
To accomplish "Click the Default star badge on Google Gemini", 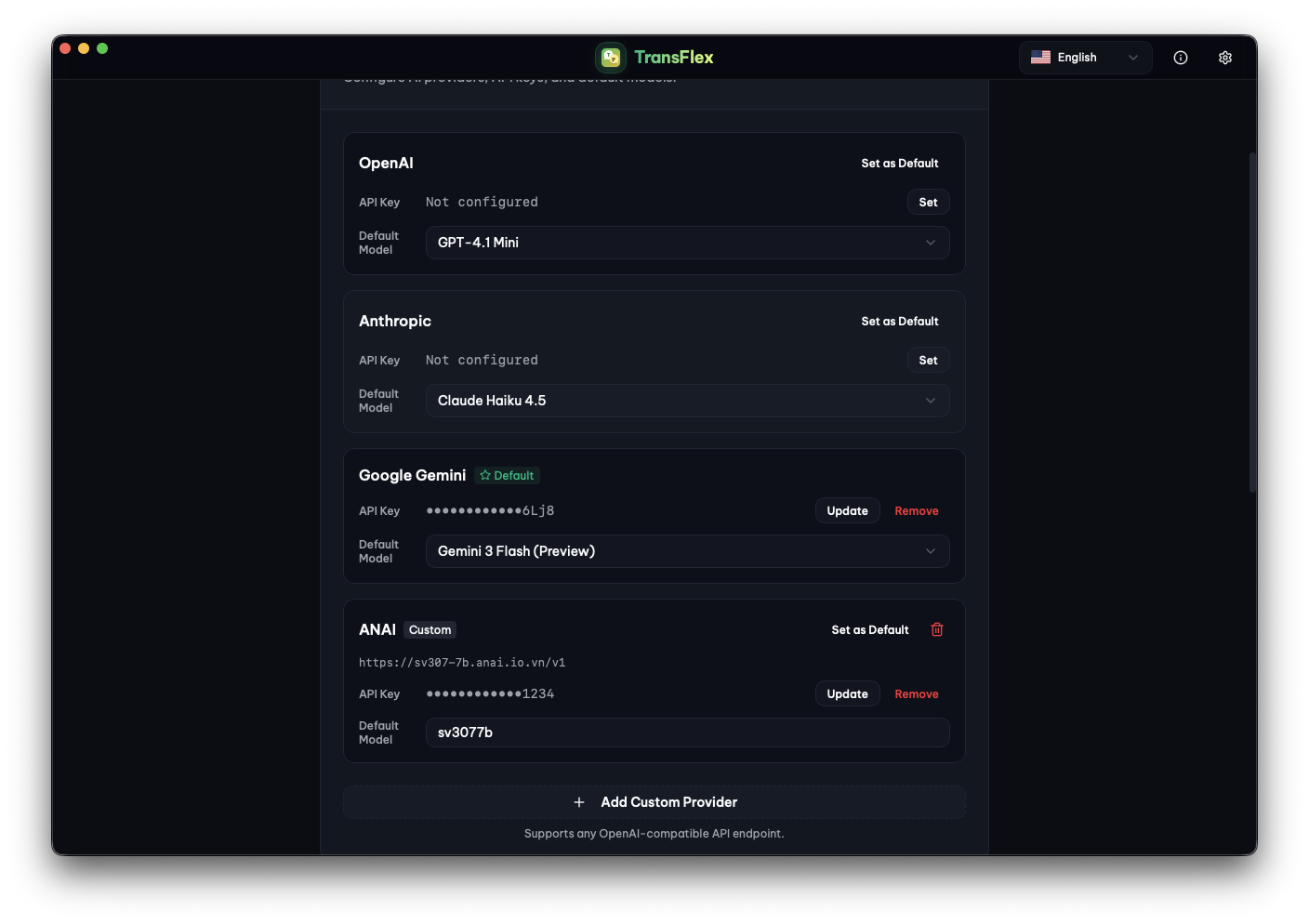I will point(508,475).
